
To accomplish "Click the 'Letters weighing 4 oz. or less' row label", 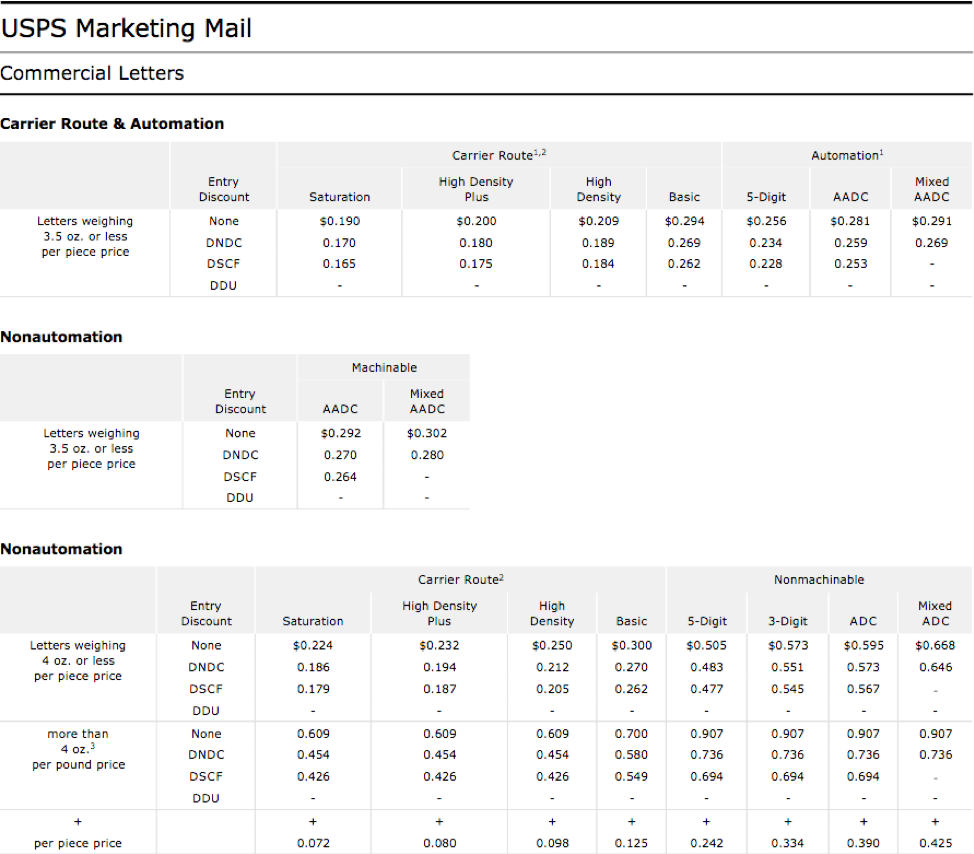I will click(x=78, y=661).
